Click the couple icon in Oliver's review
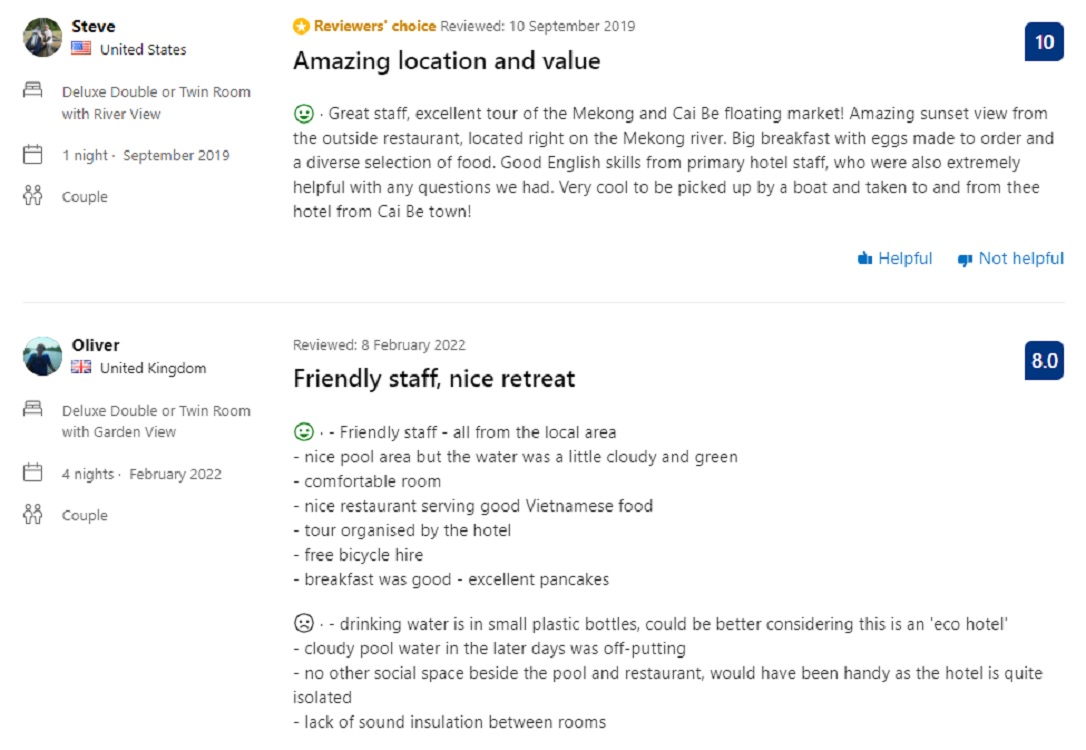 [33, 515]
